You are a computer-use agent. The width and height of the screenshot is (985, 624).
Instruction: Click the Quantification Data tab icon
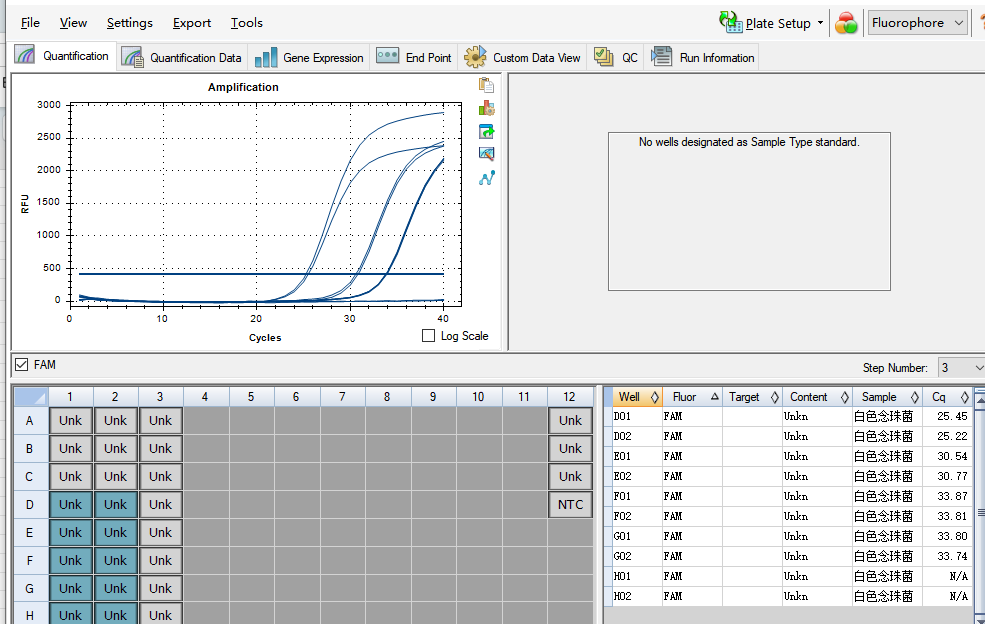132,57
